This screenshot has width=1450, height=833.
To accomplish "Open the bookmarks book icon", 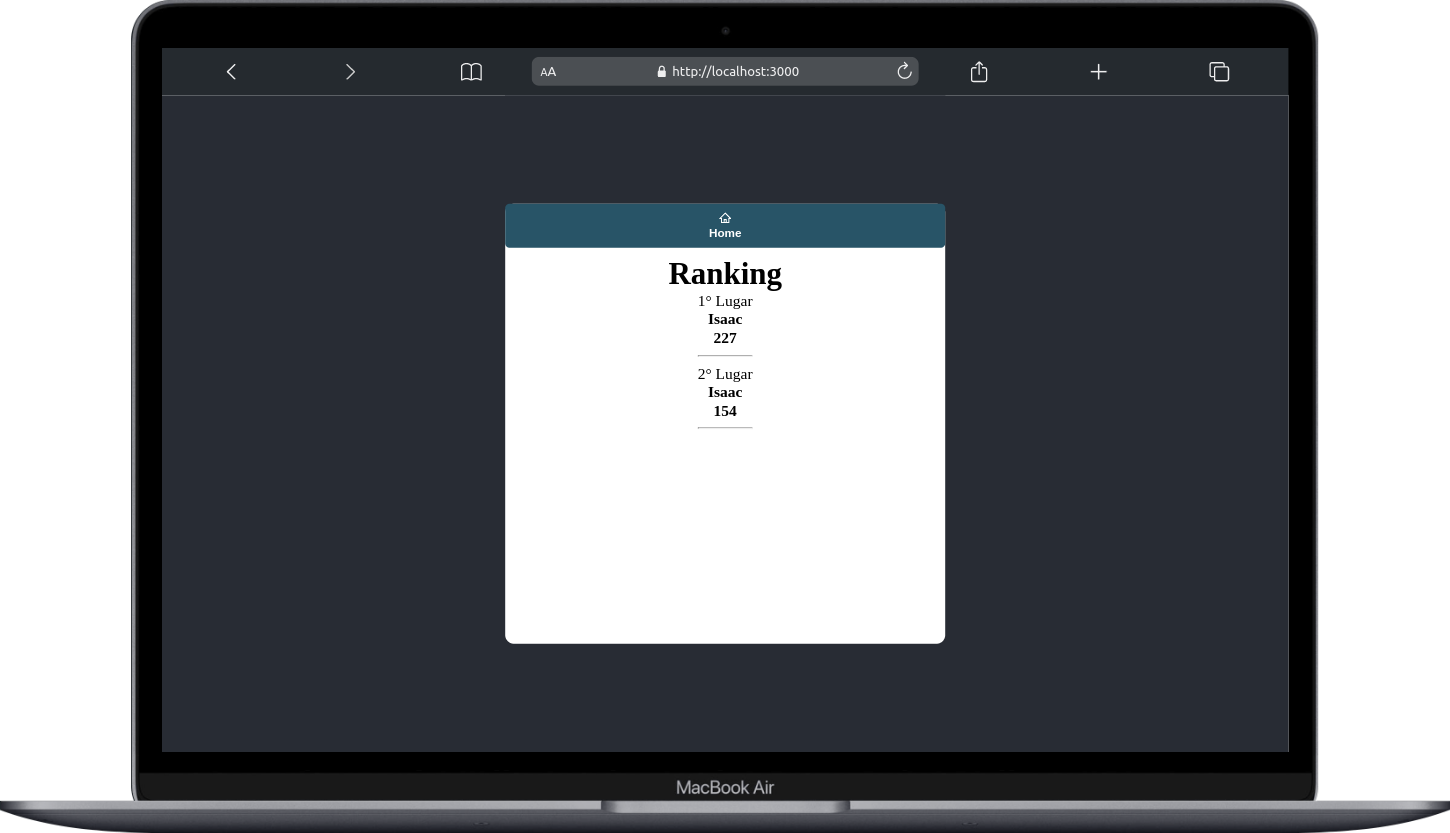I will point(471,72).
